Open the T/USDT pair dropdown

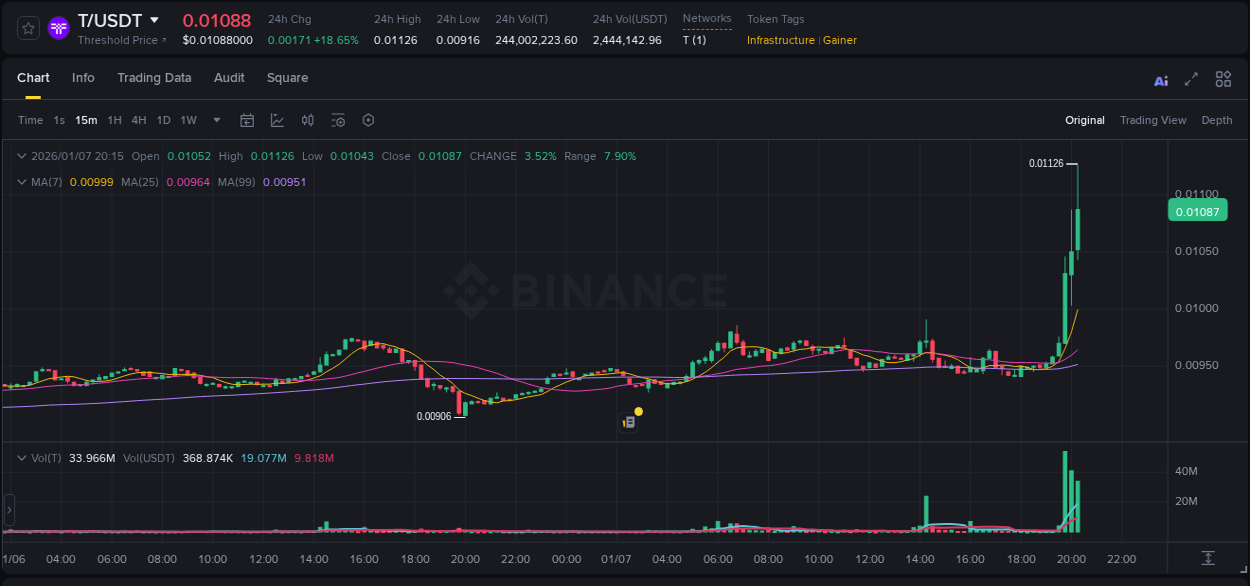[154, 19]
